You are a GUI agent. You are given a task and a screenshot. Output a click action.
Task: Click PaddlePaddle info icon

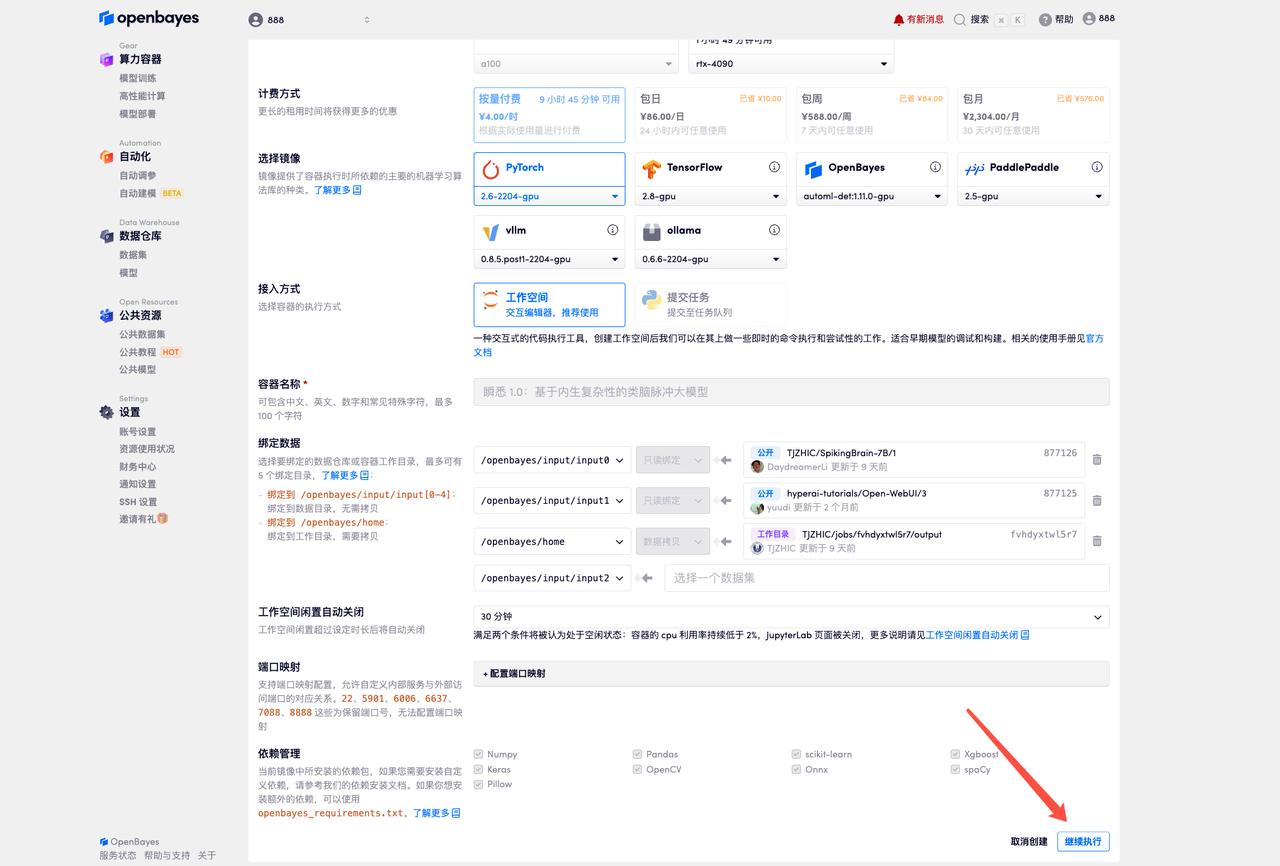(1097, 167)
